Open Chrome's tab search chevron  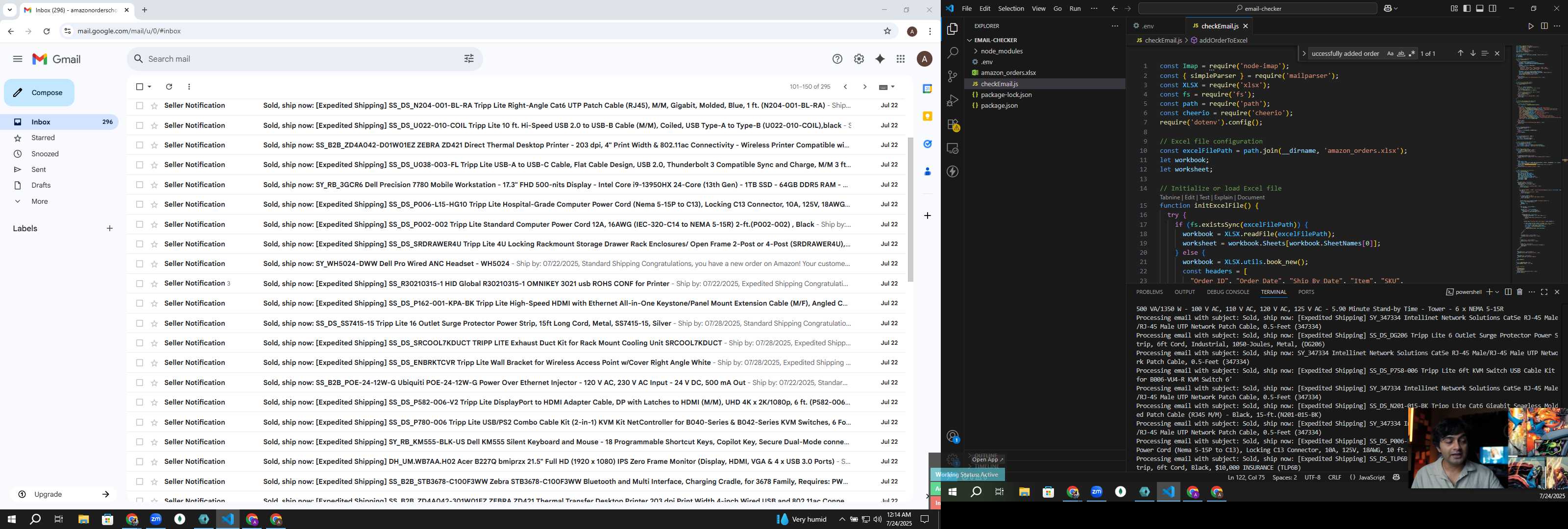coord(9,10)
